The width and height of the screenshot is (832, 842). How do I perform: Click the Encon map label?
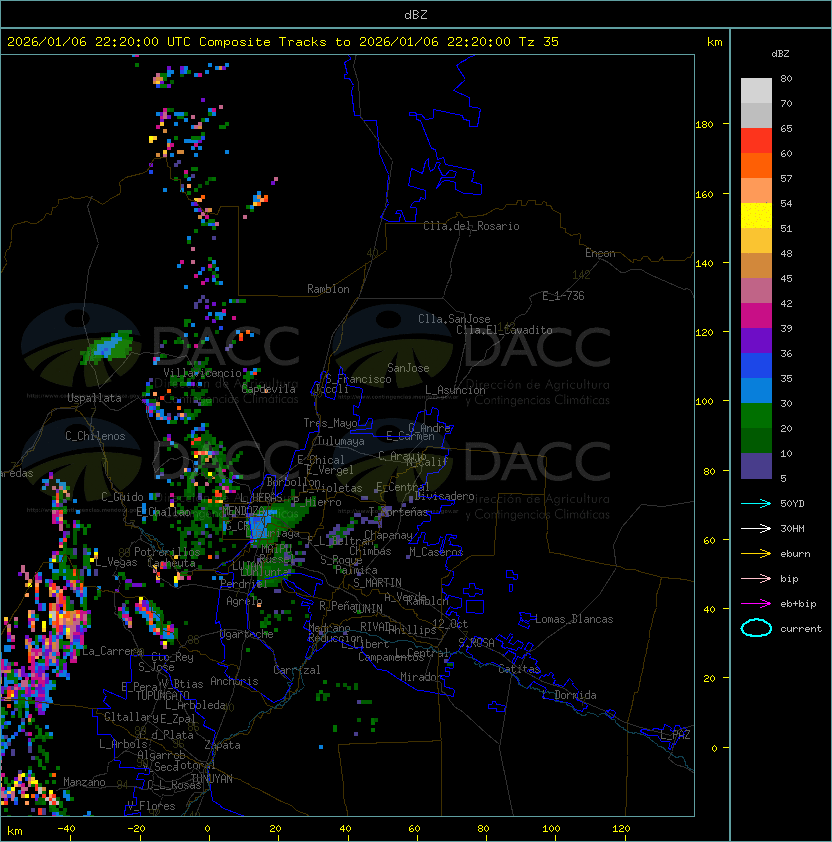[600, 253]
